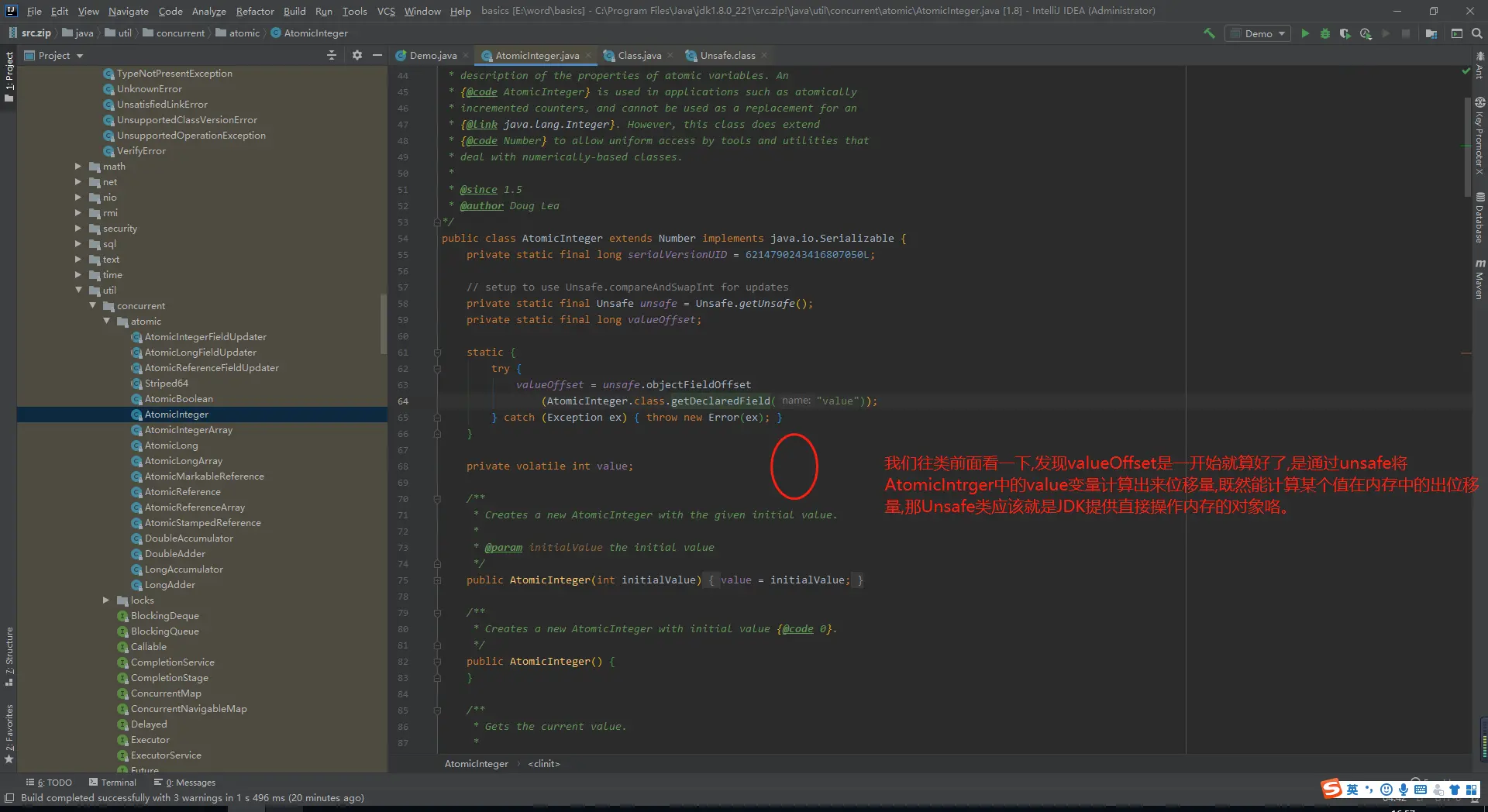Switch Sogou input to English/Chinese mode
1488x812 pixels.
1352,790
